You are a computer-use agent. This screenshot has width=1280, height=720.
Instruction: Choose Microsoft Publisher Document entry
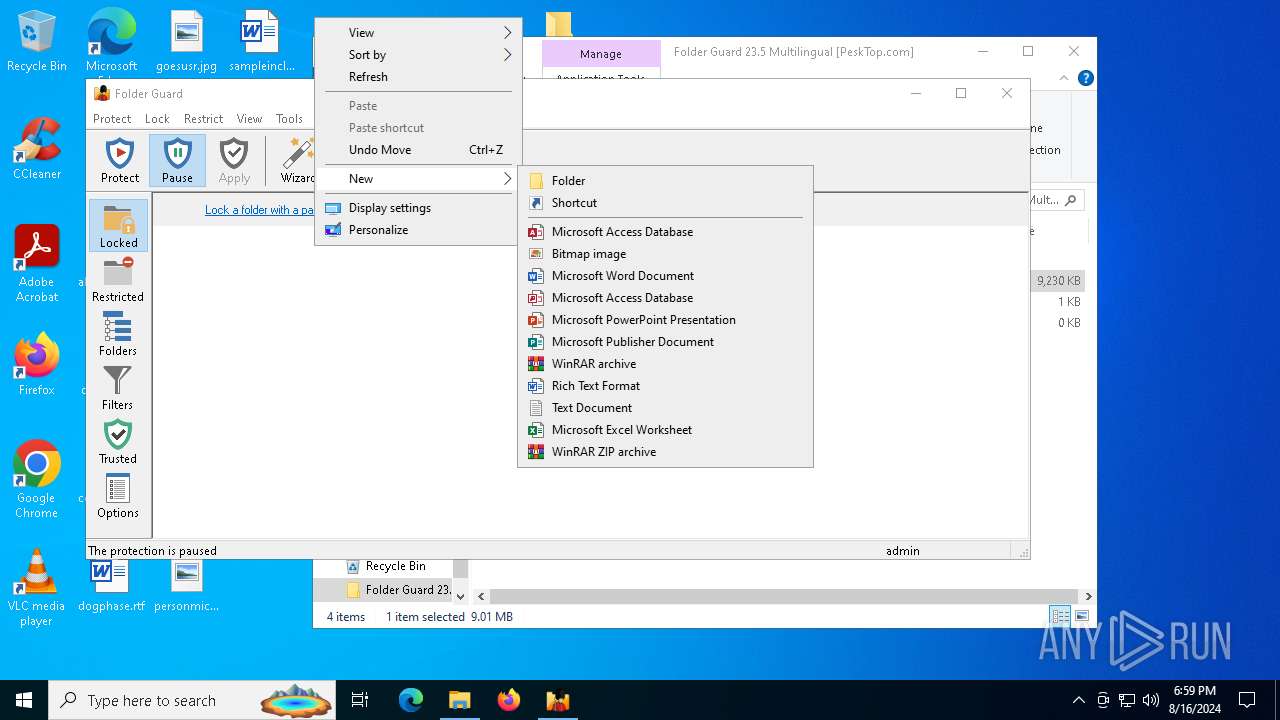(x=665, y=342)
